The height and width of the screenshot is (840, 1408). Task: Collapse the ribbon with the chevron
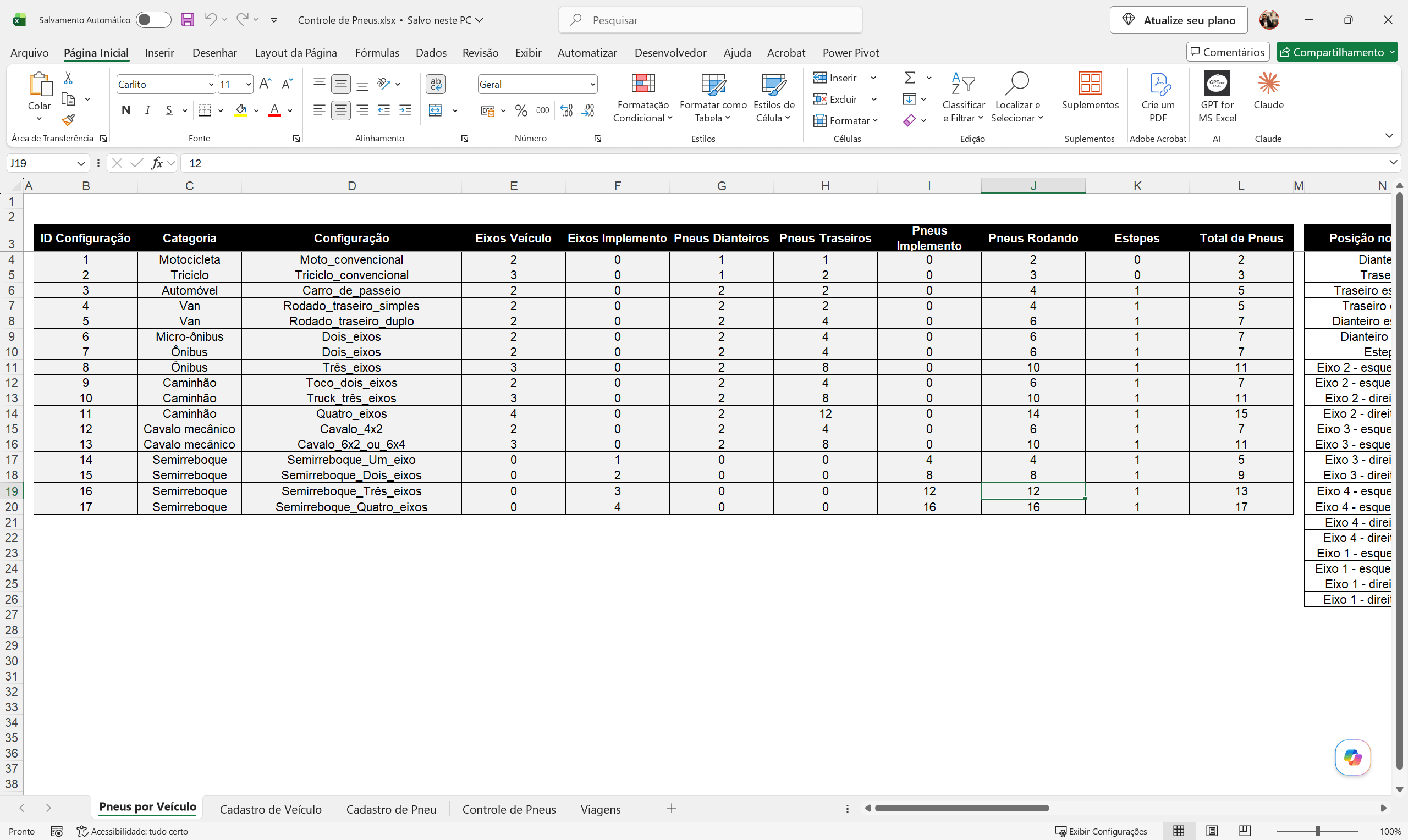[x=1389, y=135]
